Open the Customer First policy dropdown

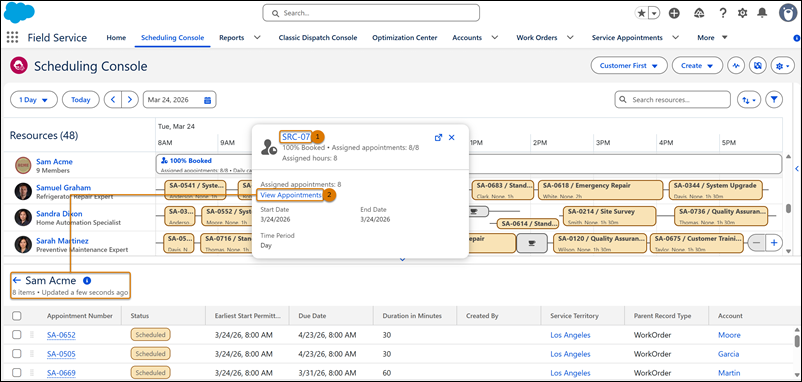(629, 65)
